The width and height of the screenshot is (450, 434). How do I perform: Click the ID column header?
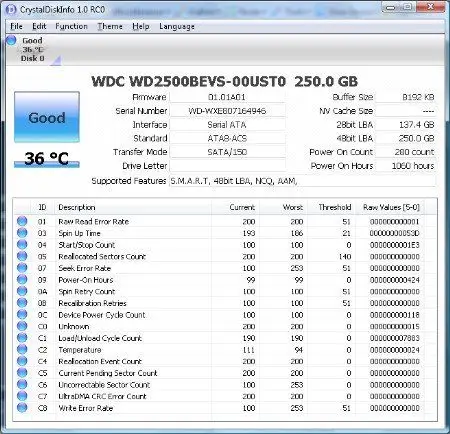pos(42,207)
